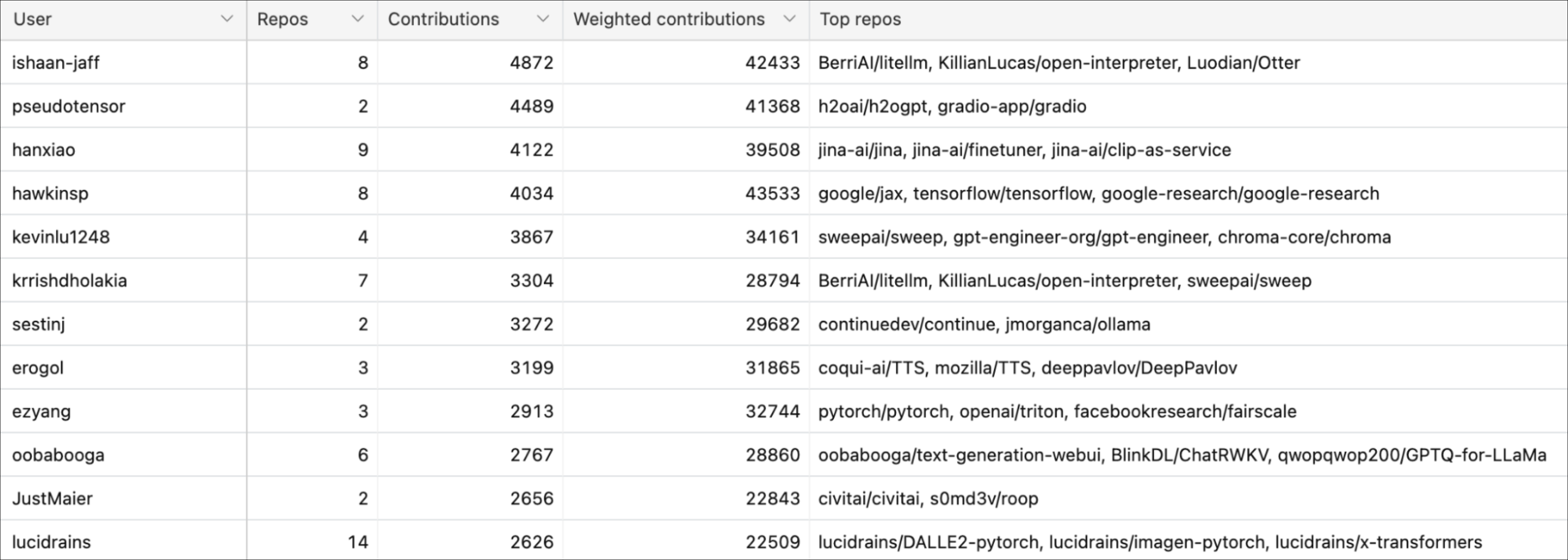Click the weighted contributions 43533 cell
Screen dimensions: 1568x560
pos(772,193)
